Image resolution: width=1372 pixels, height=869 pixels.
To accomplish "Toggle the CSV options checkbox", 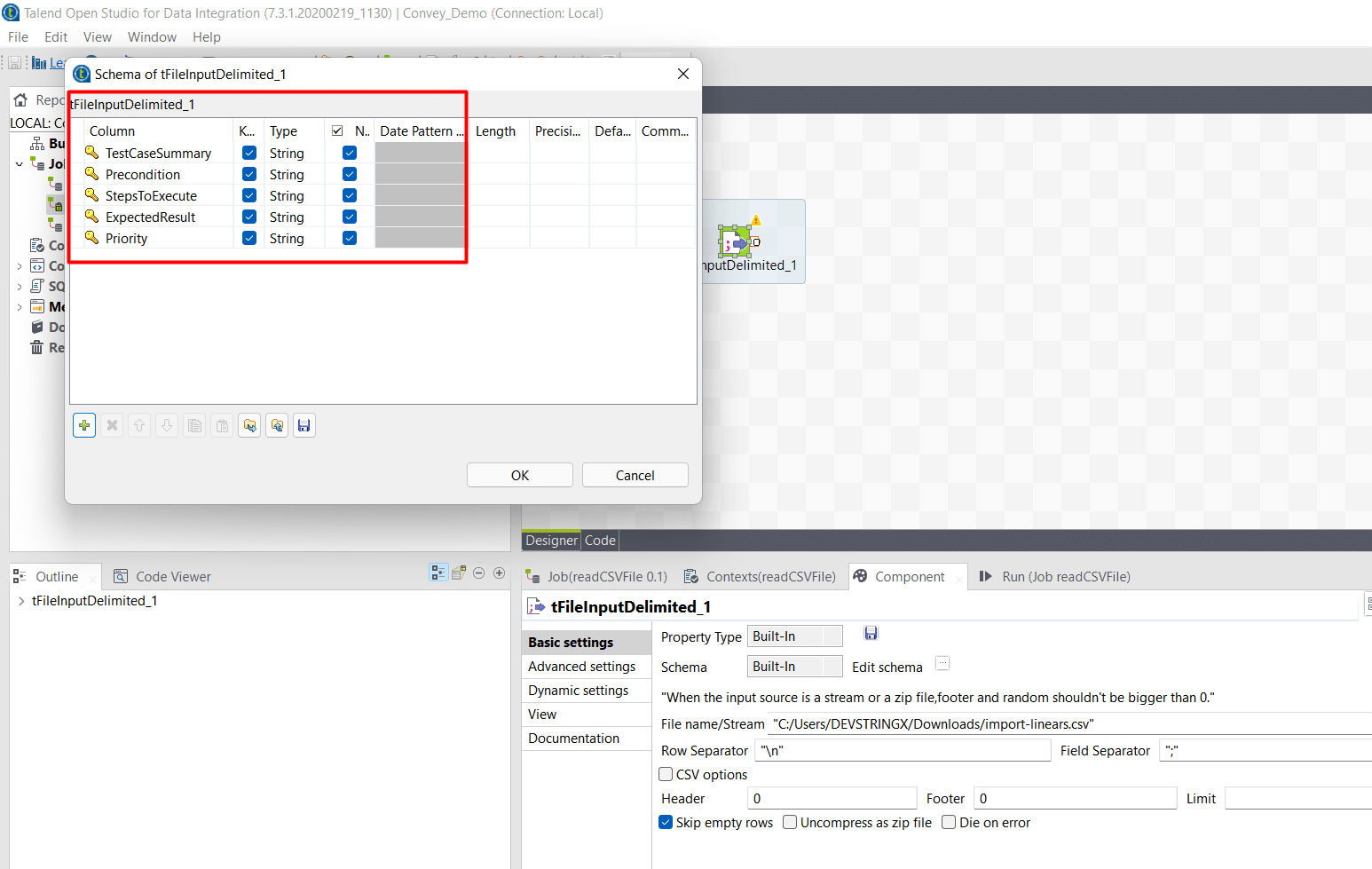I will (x=666, y=774).
